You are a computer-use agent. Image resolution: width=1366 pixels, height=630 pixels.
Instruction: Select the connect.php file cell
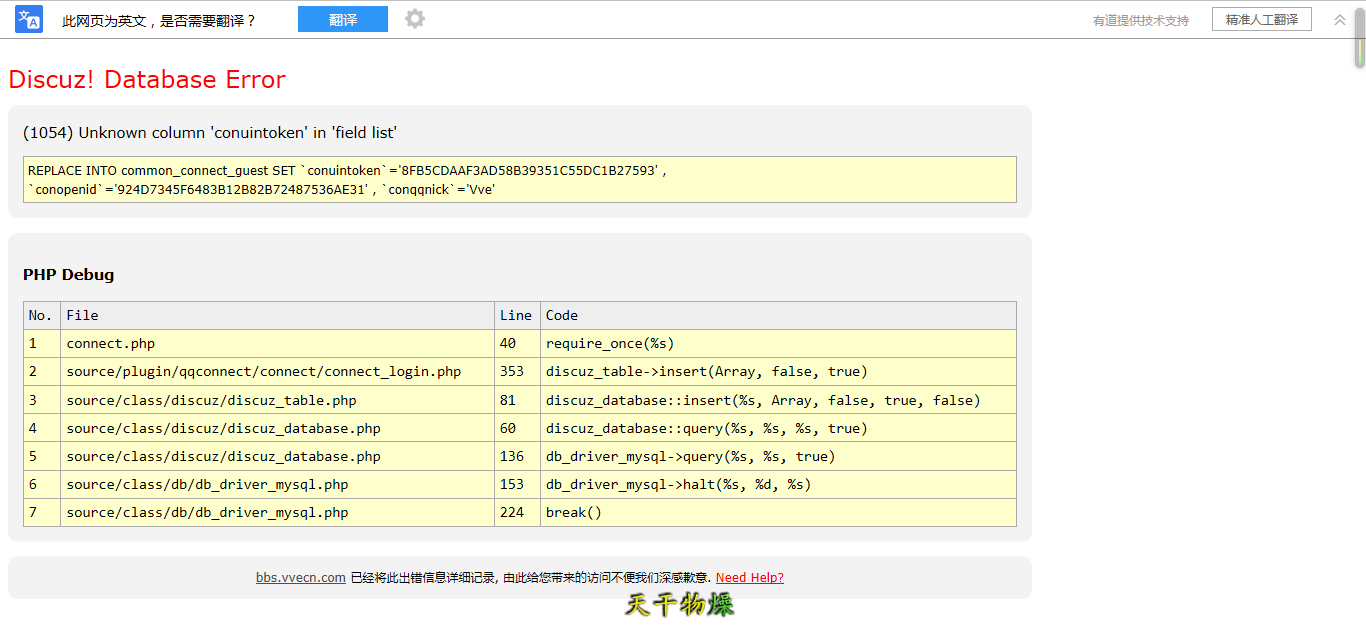(x=111, y=343)
